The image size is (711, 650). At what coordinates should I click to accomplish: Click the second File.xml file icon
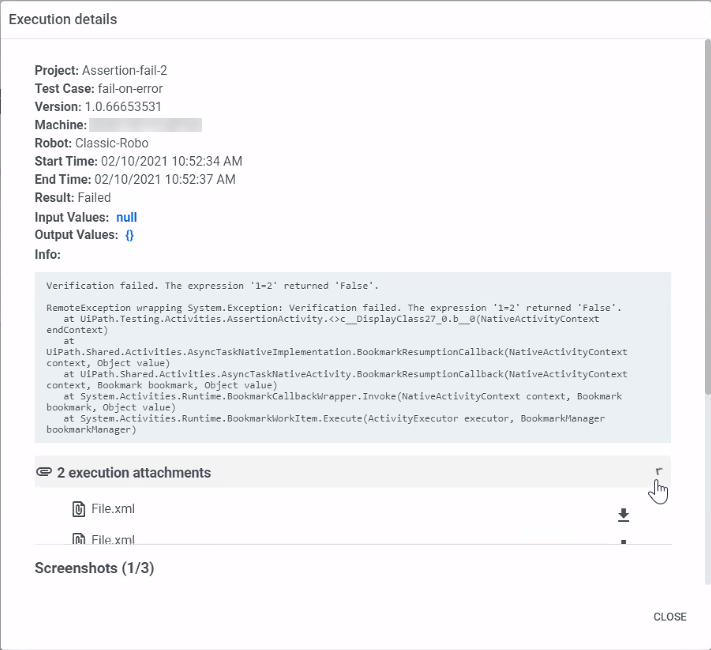(78, 539)
